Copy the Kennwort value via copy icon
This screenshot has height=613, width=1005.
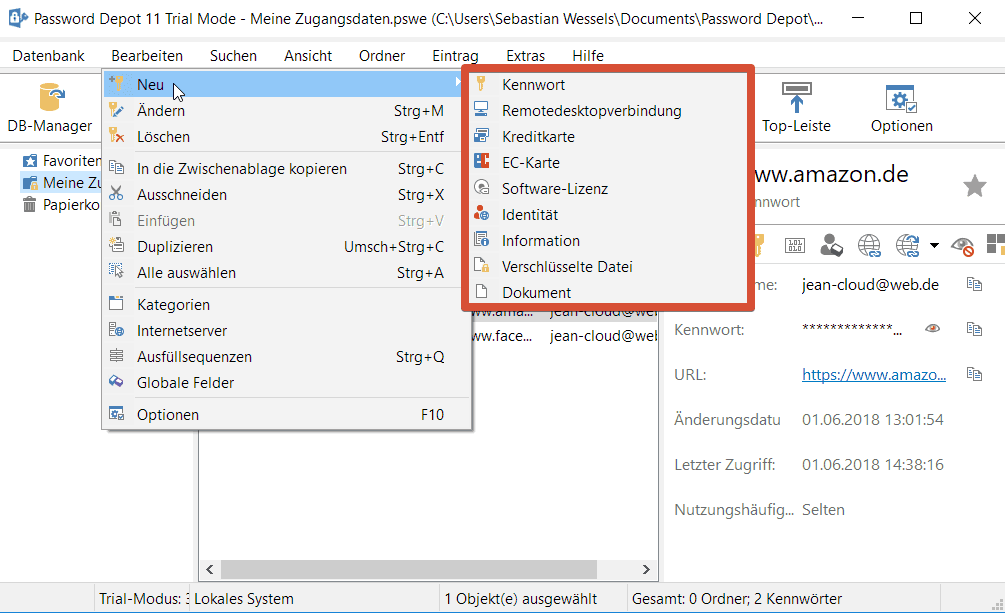coord(974,329)
